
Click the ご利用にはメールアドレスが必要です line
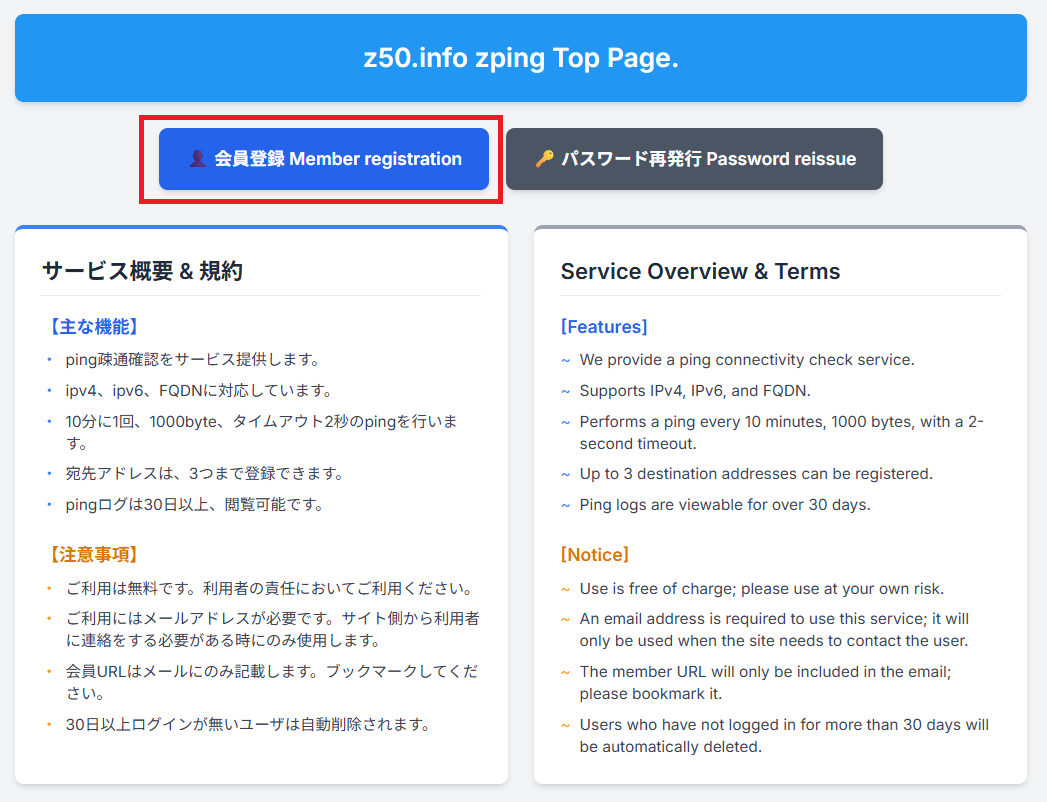coord(272,629)
